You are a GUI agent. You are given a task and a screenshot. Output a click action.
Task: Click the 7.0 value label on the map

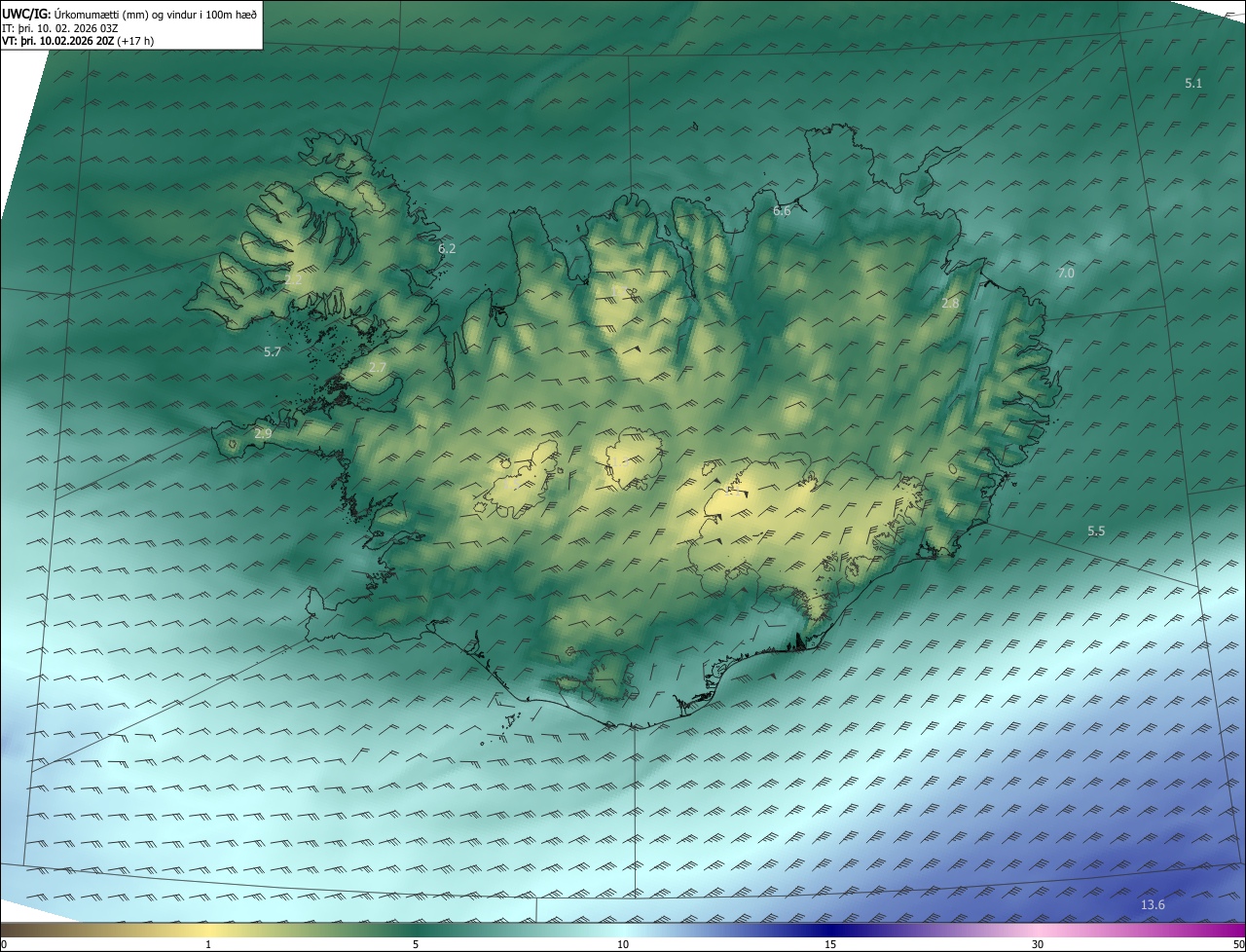[1066, 274]
